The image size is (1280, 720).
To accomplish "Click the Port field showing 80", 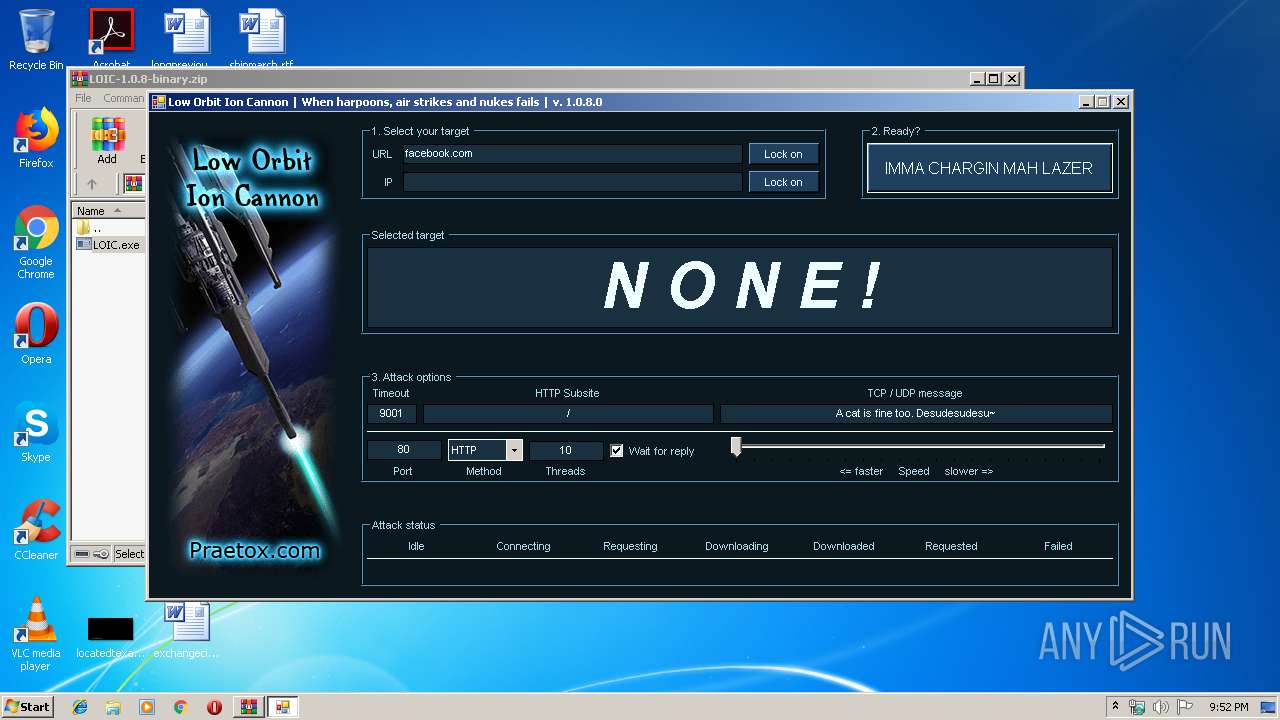I will click(x=403, y=450).
